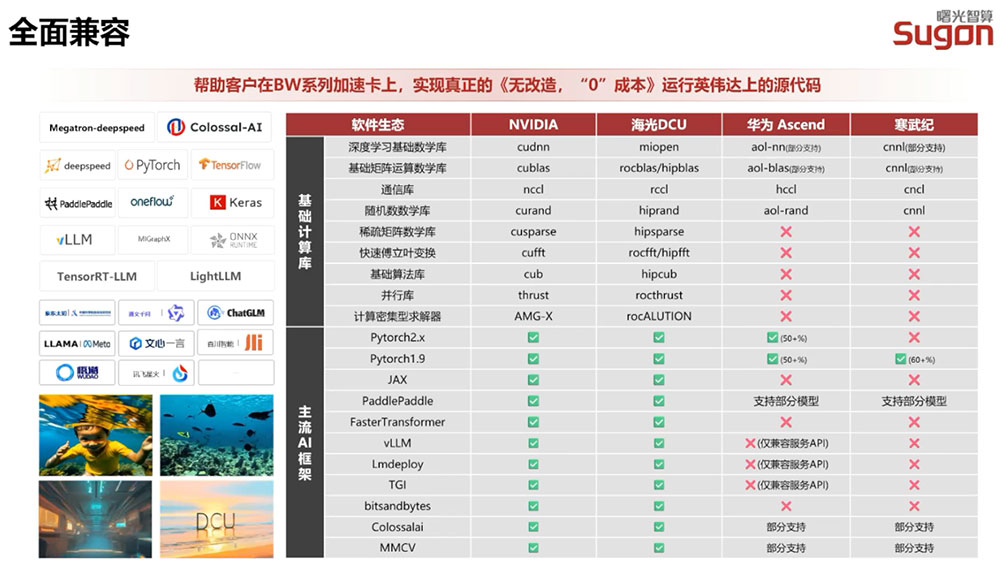Click the PaddlePaddle logo tile
The height and width of the screenshot is (571, 1000).
tap(78, 203)
